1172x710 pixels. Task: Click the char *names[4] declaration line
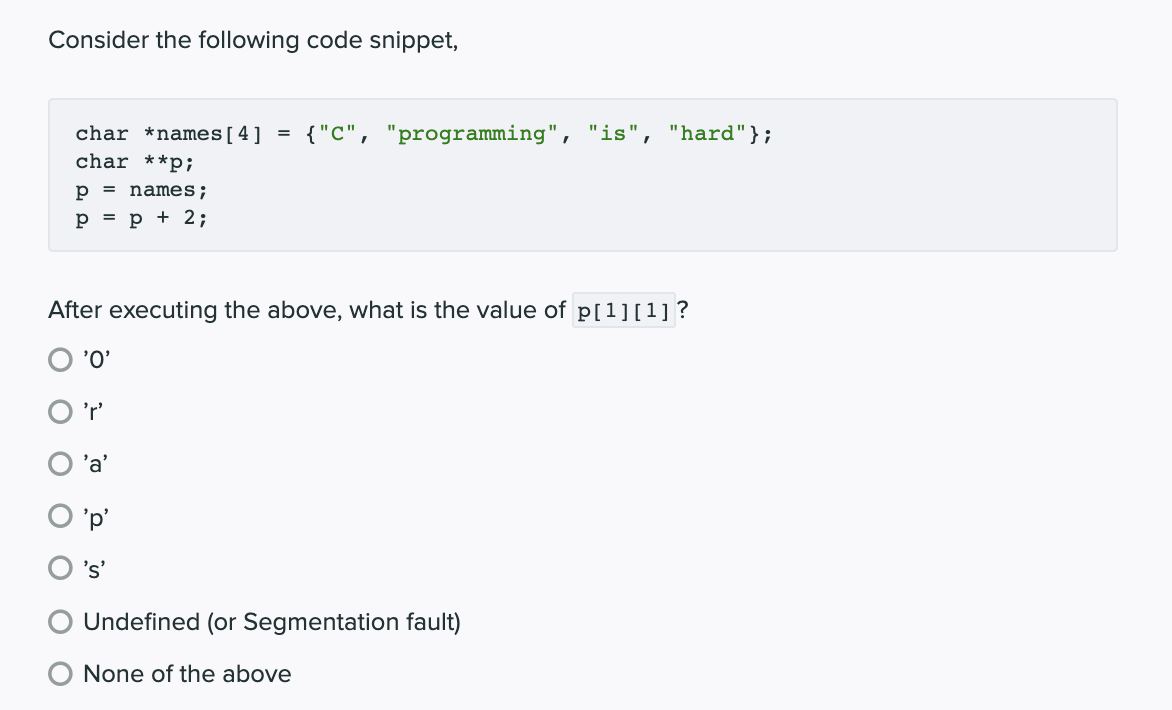coord(424,134)
